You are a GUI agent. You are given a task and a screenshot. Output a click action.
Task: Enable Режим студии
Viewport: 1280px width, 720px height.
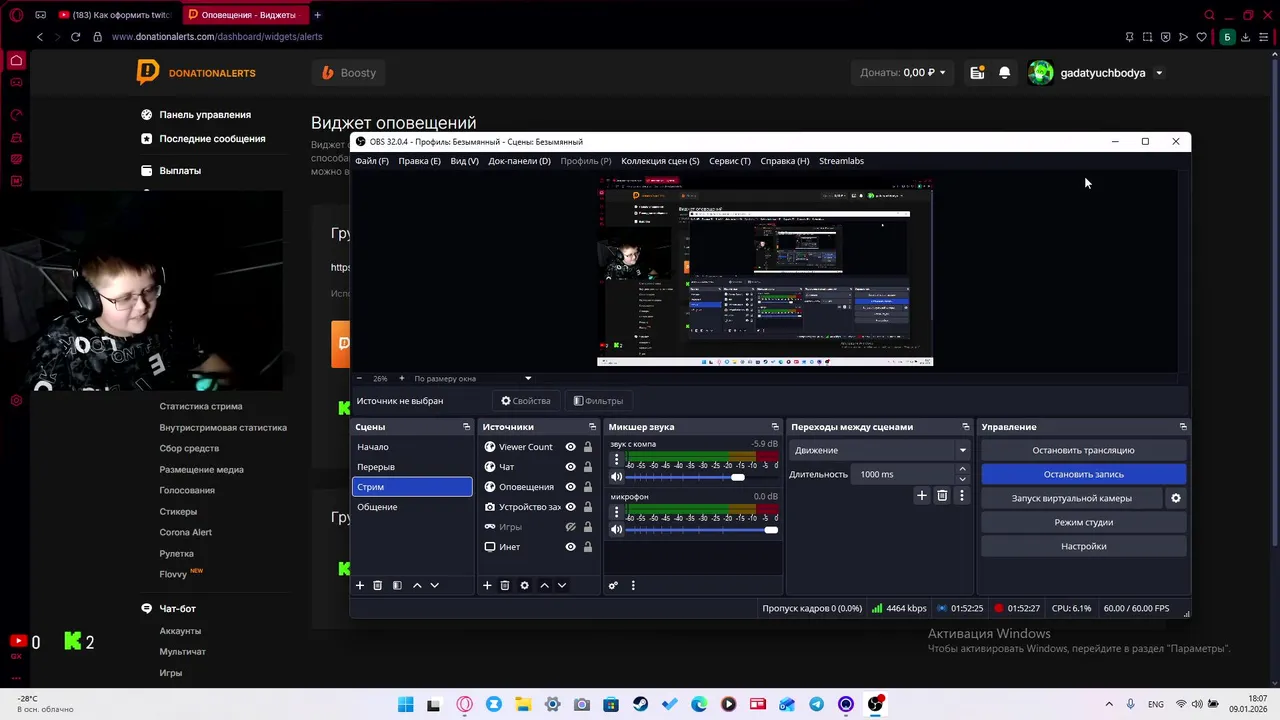point(1083,522)
